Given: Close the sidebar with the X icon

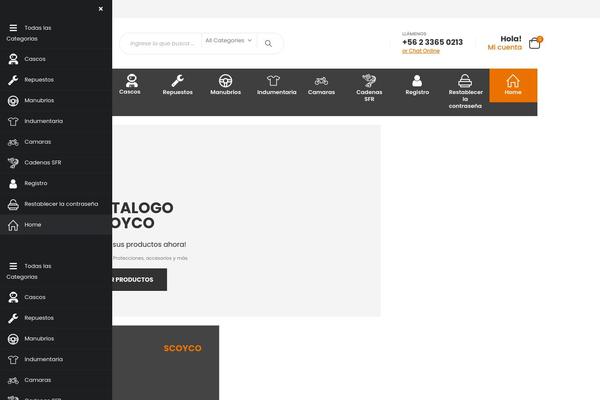Looking at the screenshot, I should click(x=101, y=9).
